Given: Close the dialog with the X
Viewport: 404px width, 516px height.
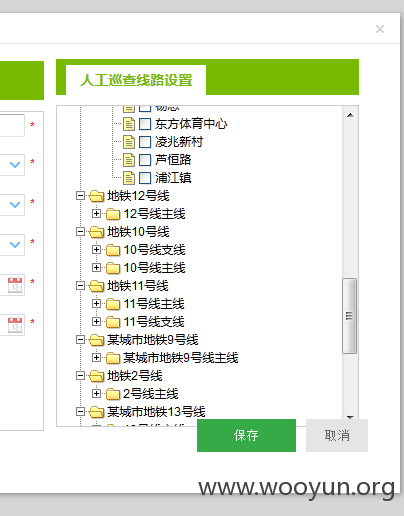Looking at the screenshot, I should tap(380, 29).
